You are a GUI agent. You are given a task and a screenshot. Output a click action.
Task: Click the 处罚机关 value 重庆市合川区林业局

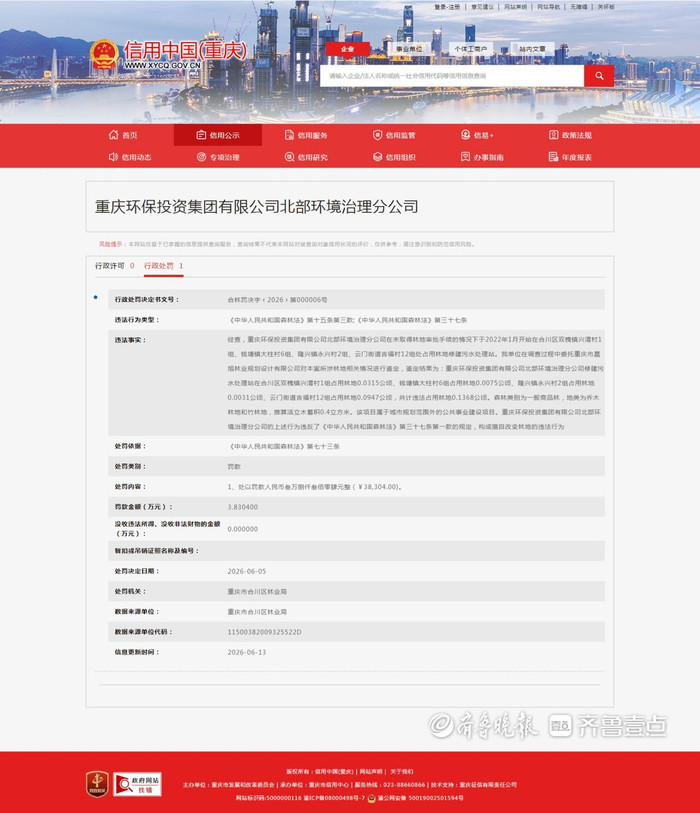click(257, 592)
